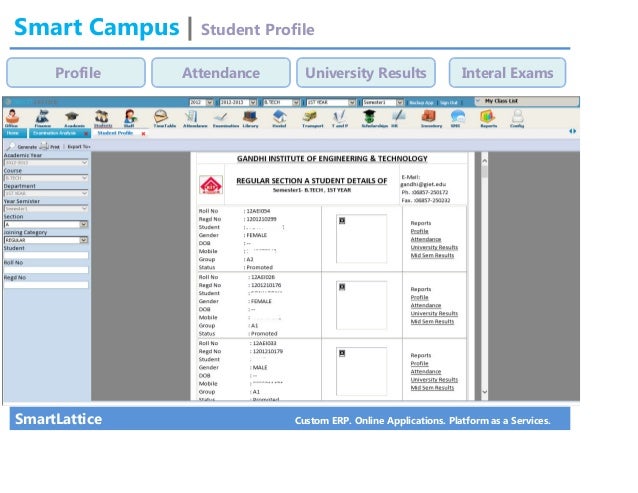Click the tab strip navigation arrows

[572, 131]
